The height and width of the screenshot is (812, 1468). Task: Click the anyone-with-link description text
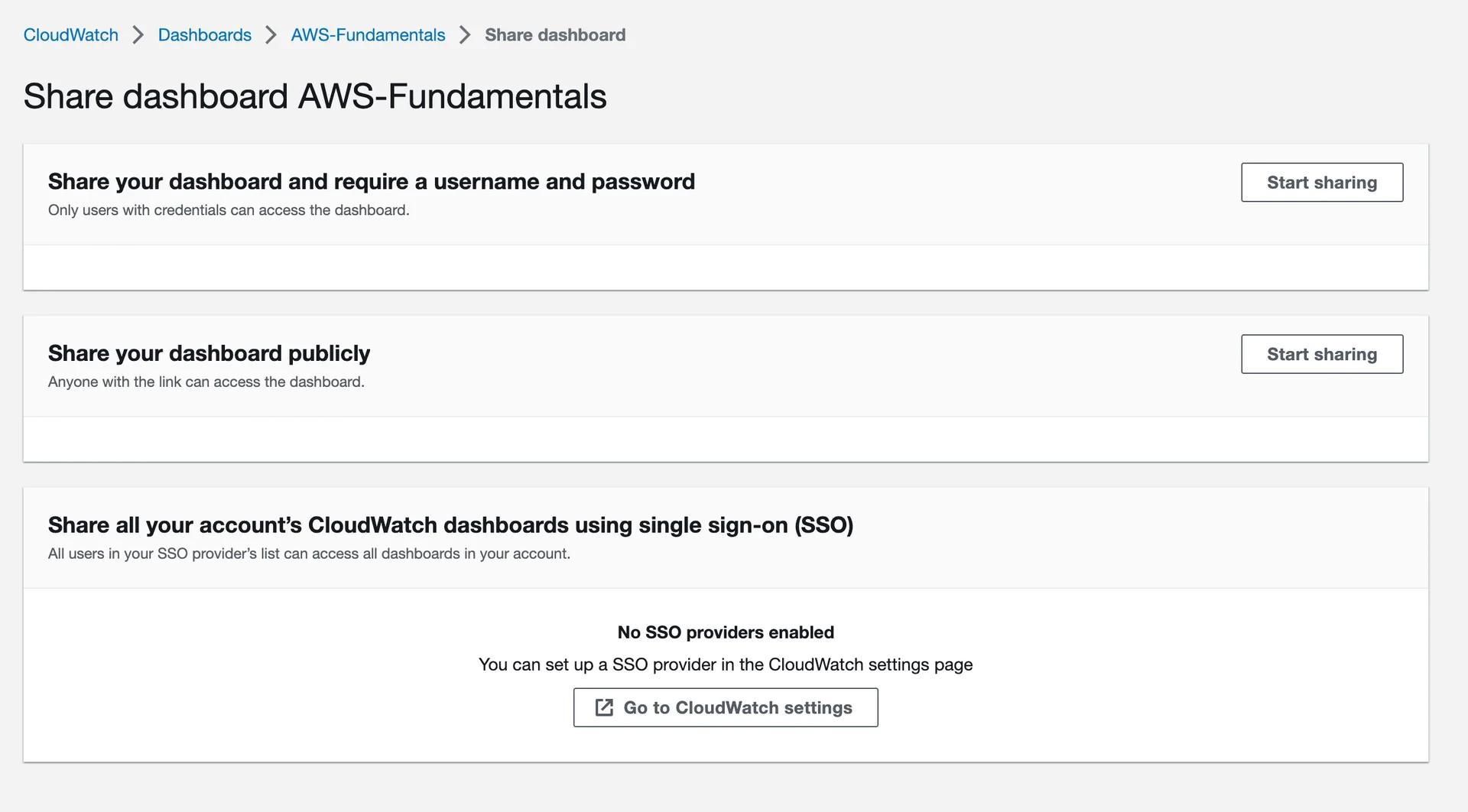click(206, 382)
